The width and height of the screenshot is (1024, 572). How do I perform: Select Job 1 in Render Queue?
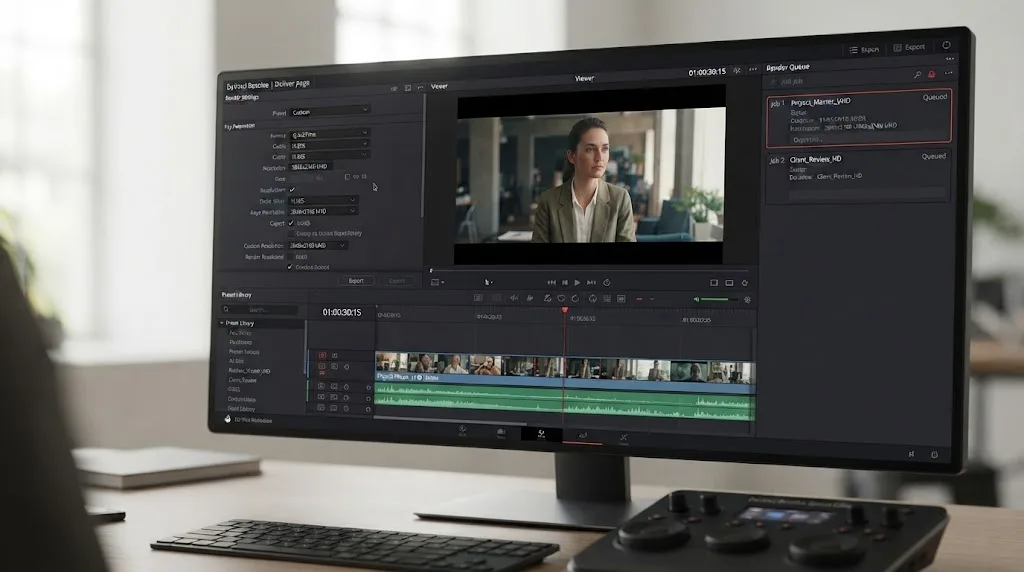pos(859,118)
